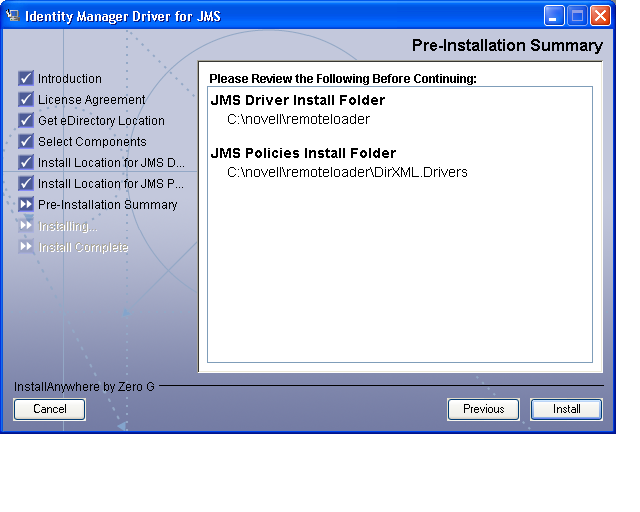Click the installer icon in title bar
The height and width of the screenshot is (512, 640).
click(x=13, y=16)
